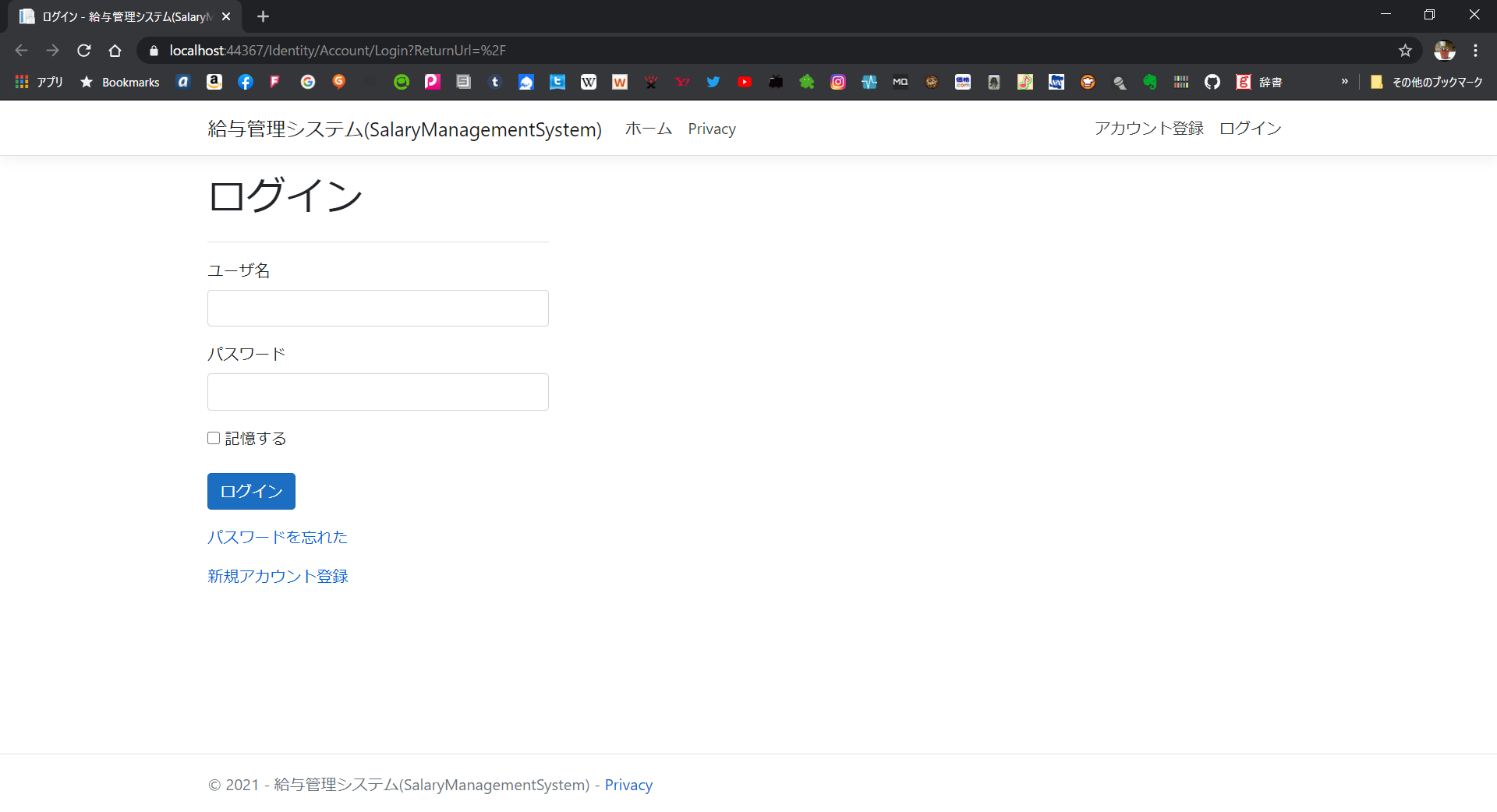Focus the パスワード input field
This screenshot has height=812, width=1497.
378,392
